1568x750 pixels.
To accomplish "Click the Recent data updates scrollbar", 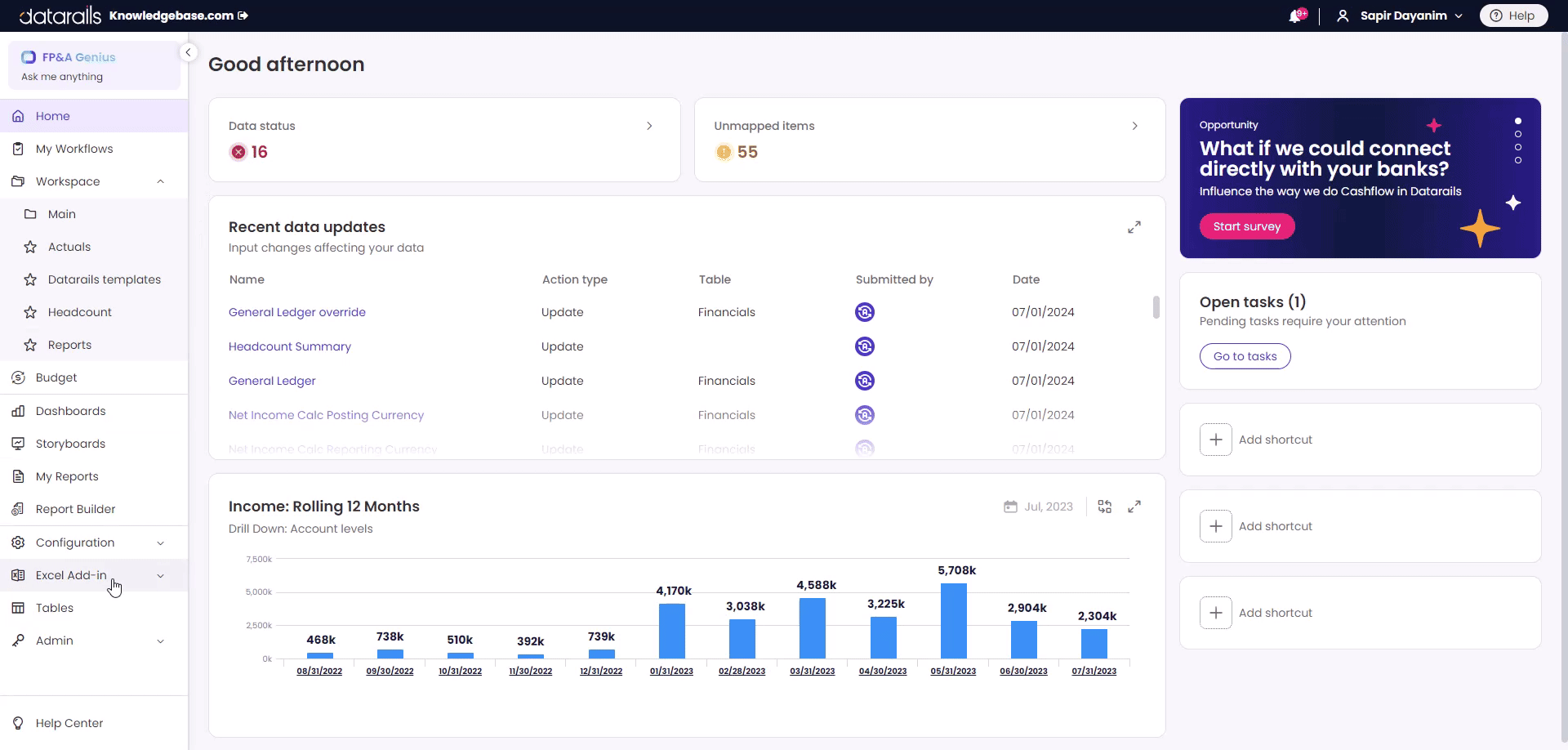I will coord(1156,307).
